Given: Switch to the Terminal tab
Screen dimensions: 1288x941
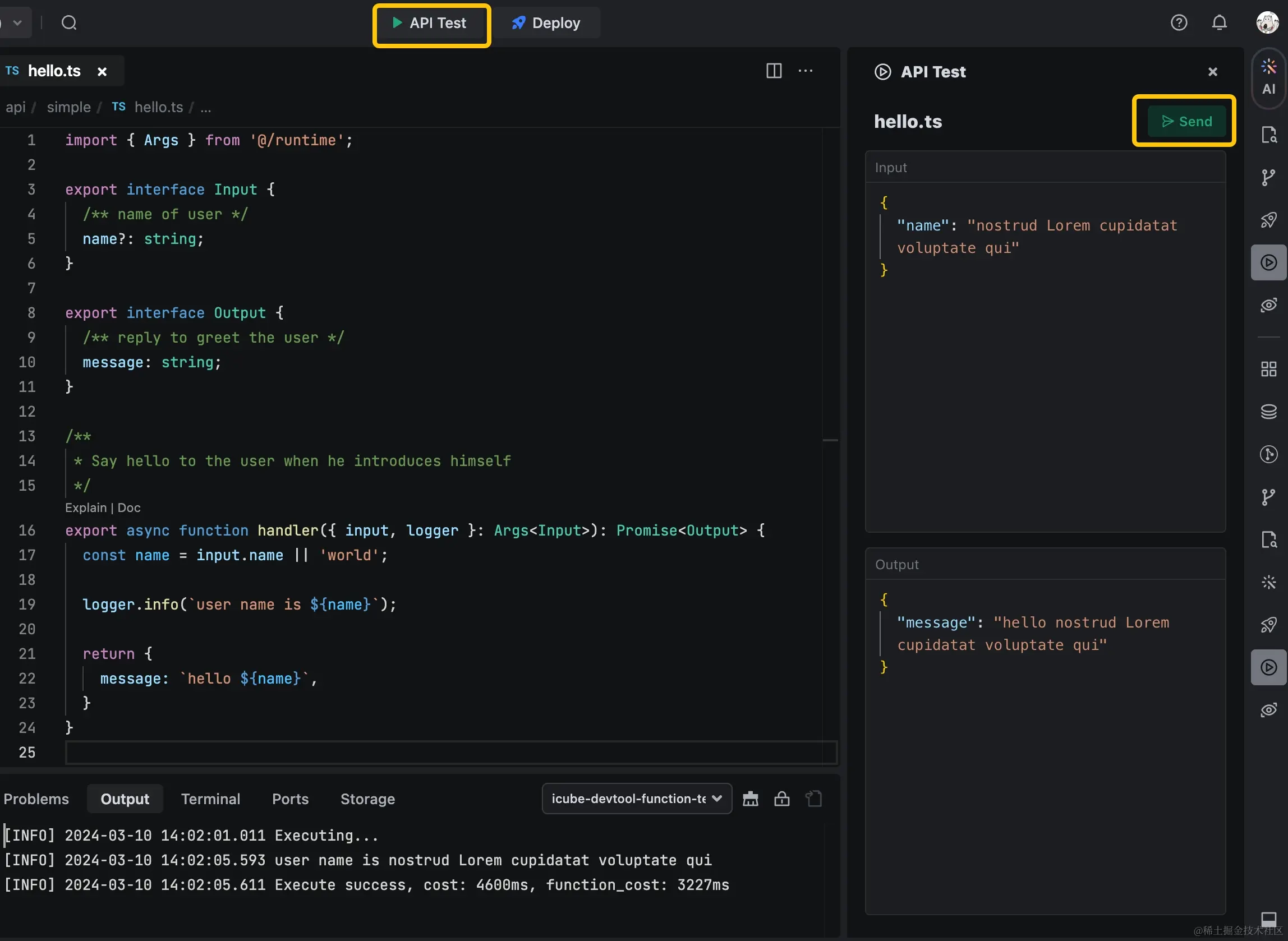Looking at the screenshot, I should [x=210, y=799].
